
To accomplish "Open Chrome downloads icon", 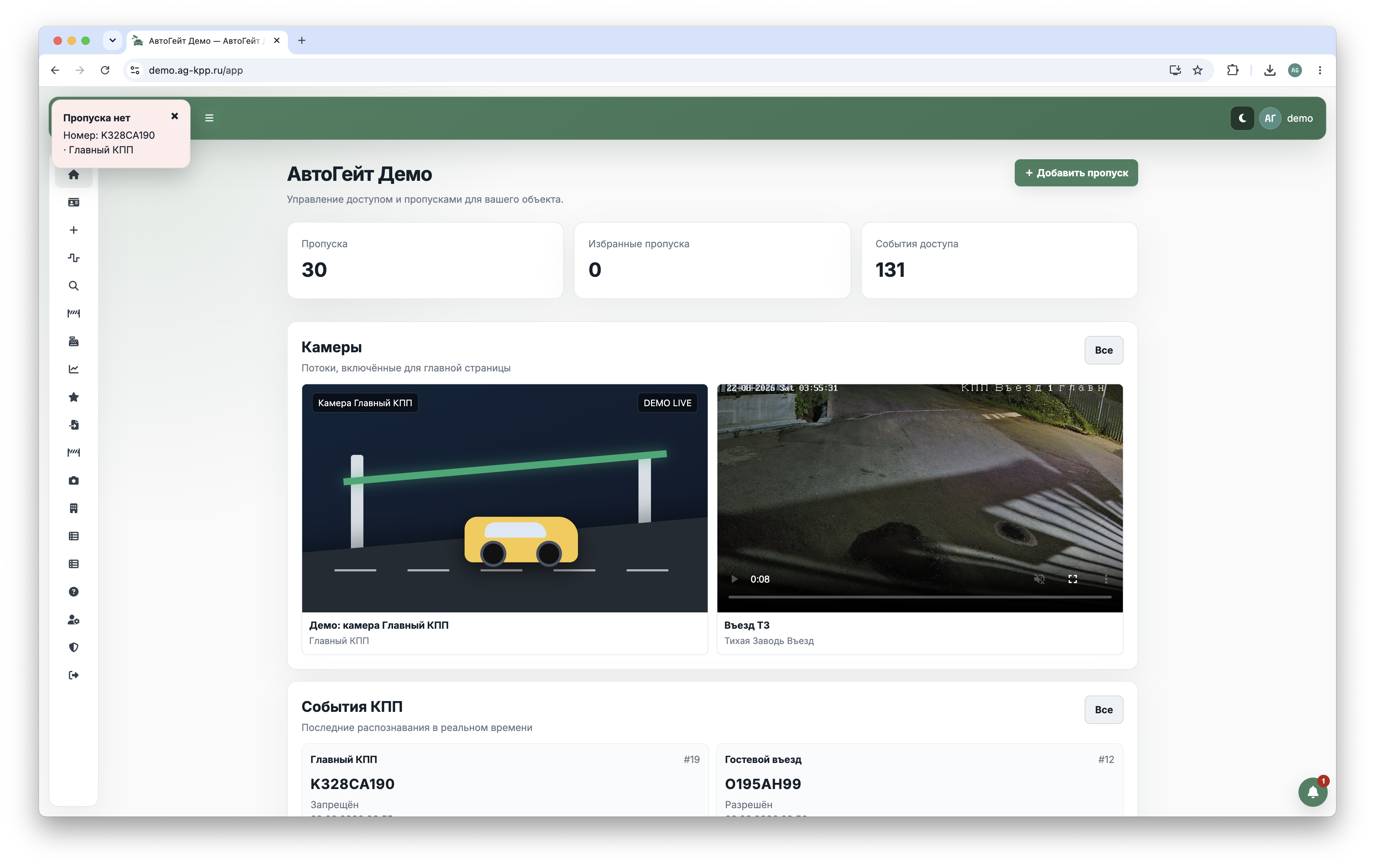I will tap(1270, 70).
